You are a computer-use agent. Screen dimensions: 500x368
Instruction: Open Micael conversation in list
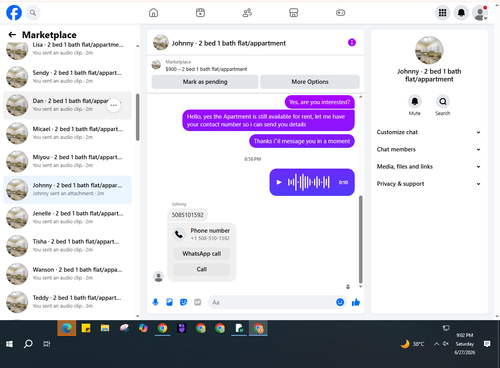pos(67,133)
